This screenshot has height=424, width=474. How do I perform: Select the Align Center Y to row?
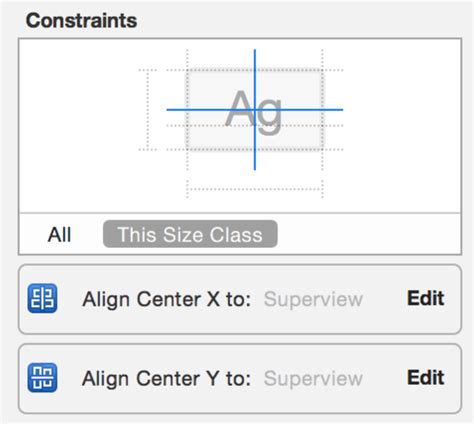click(240, 379)
